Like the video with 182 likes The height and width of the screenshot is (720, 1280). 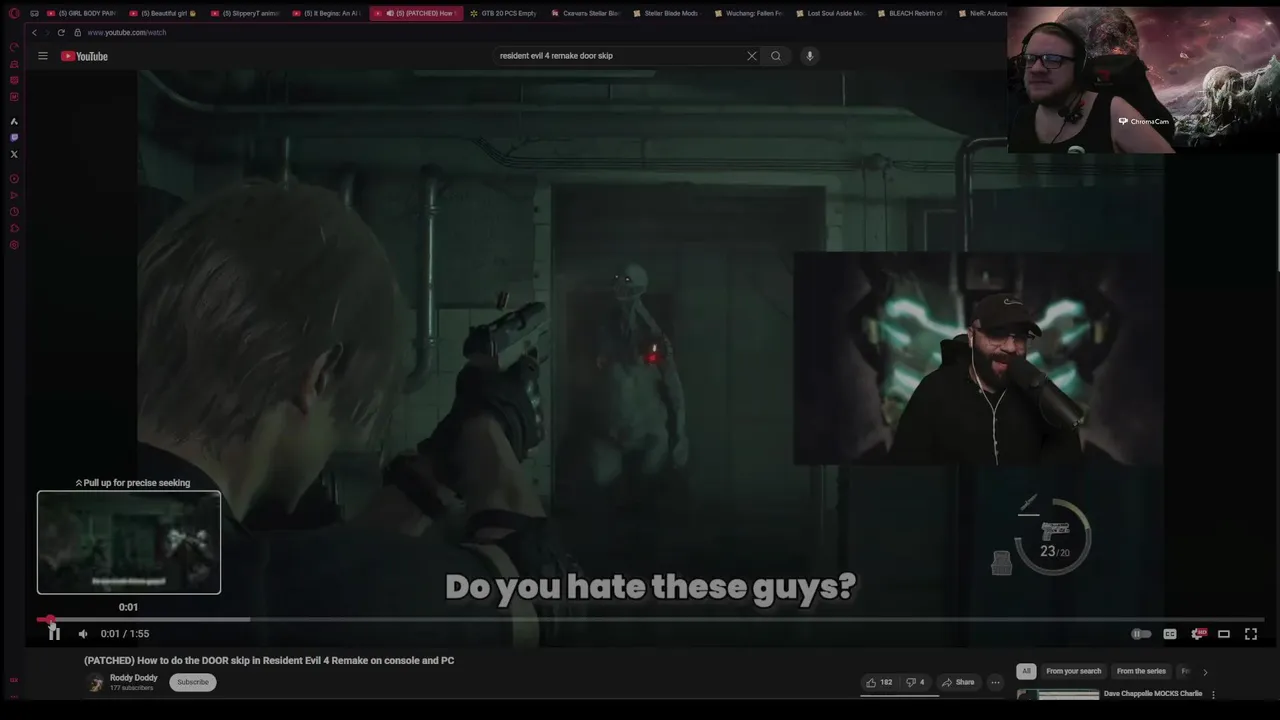[x=879, y=682]
